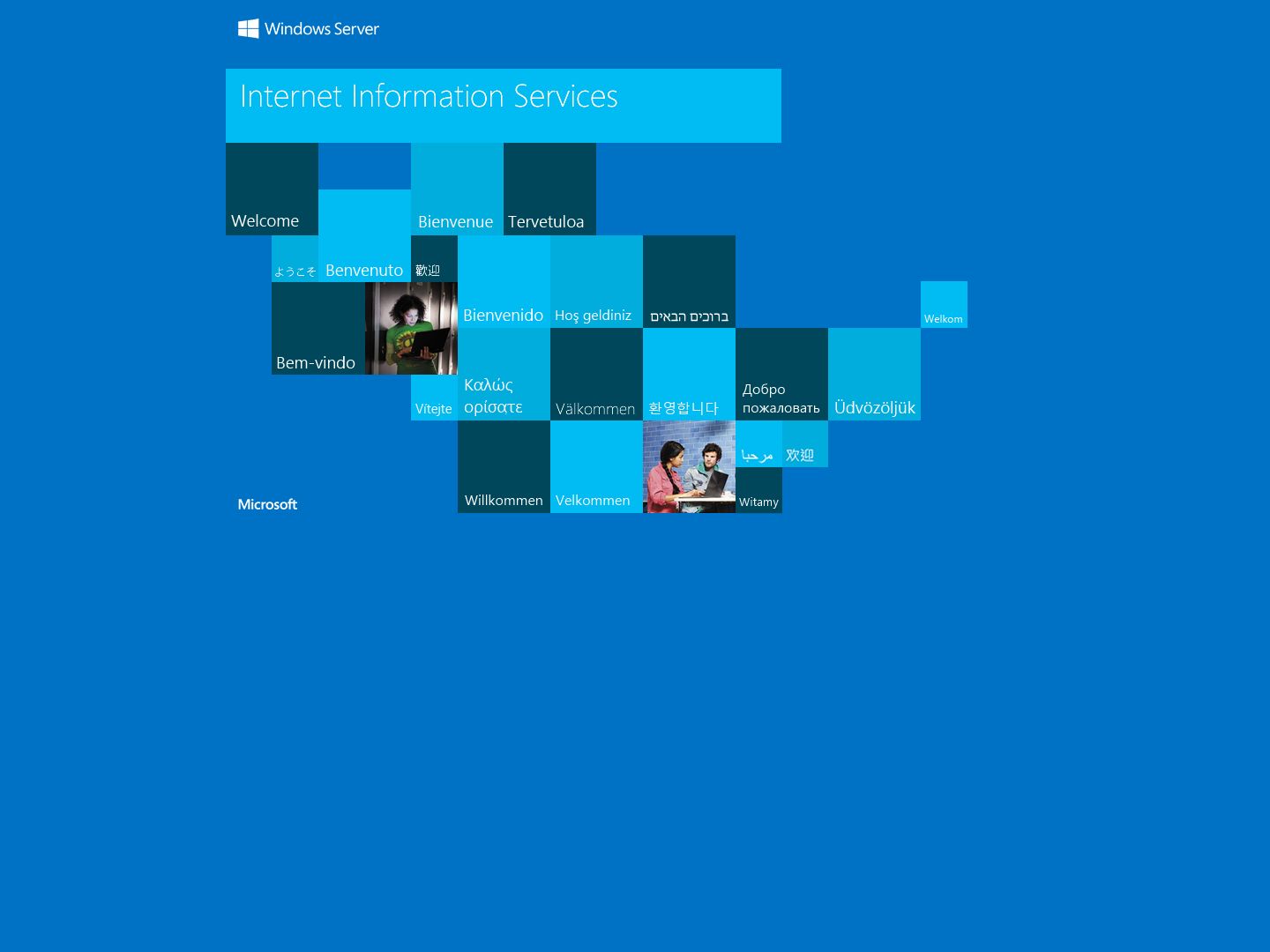Viewport: 1270px width, 952px height.
Task: Click the Üdvözöljük tile
Action: pos(874,374)
